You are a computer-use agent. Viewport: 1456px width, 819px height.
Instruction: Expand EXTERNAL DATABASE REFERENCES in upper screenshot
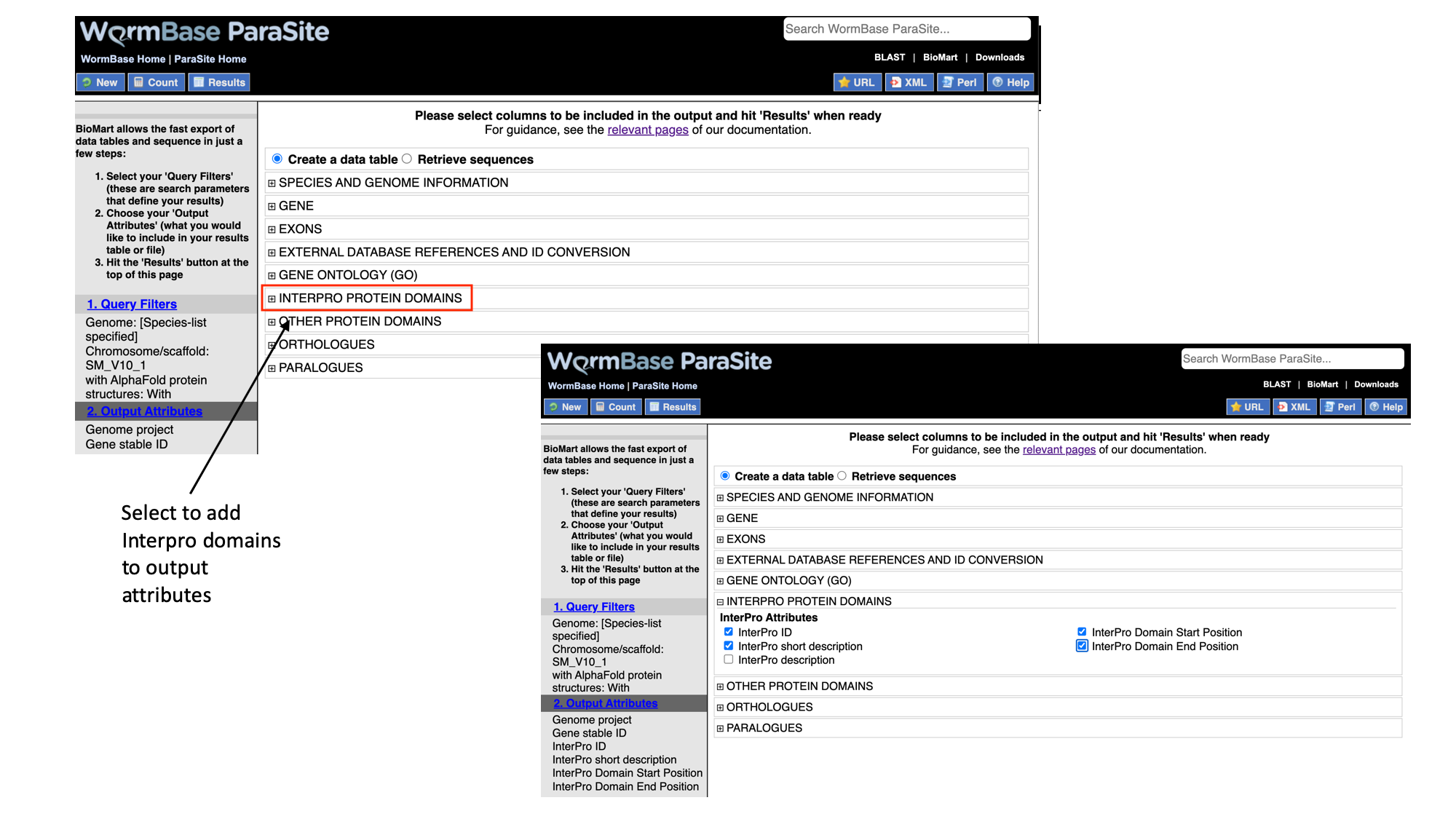click(272, 253)
